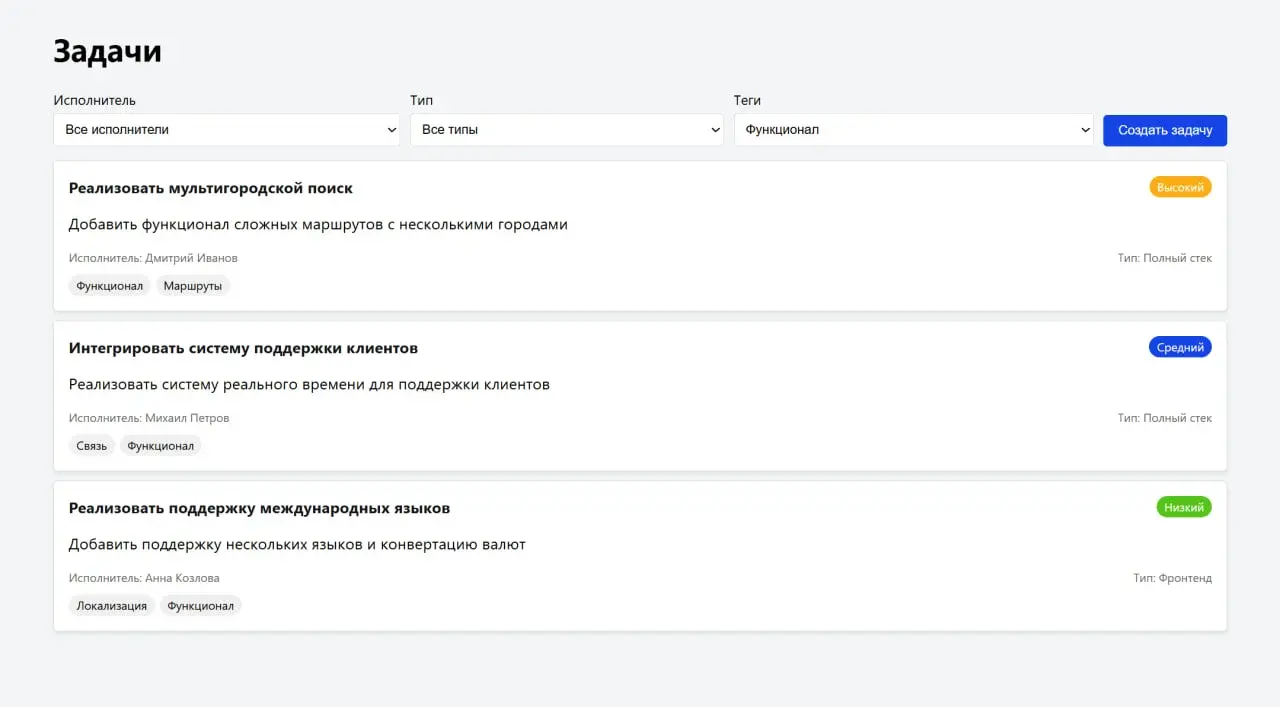Click the "Тип: Фронтенд" label
This screenshot has height=707, width=1280.
1170,578
